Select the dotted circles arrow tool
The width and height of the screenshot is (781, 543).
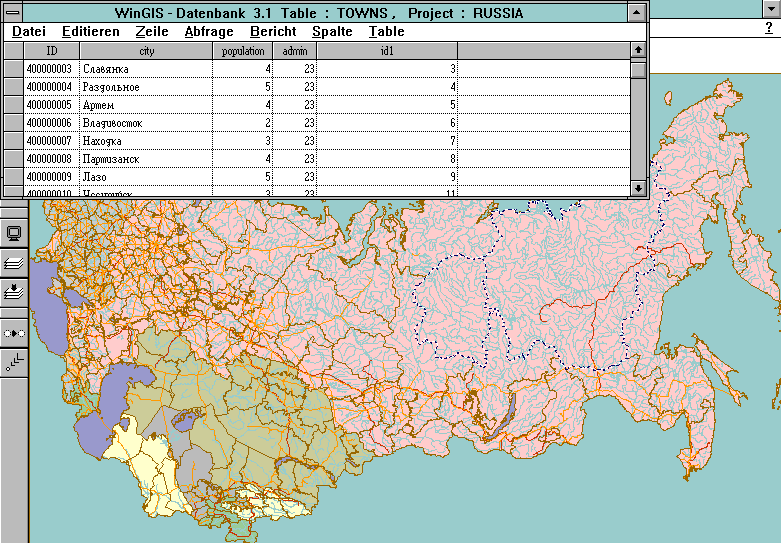coord(13,333)
